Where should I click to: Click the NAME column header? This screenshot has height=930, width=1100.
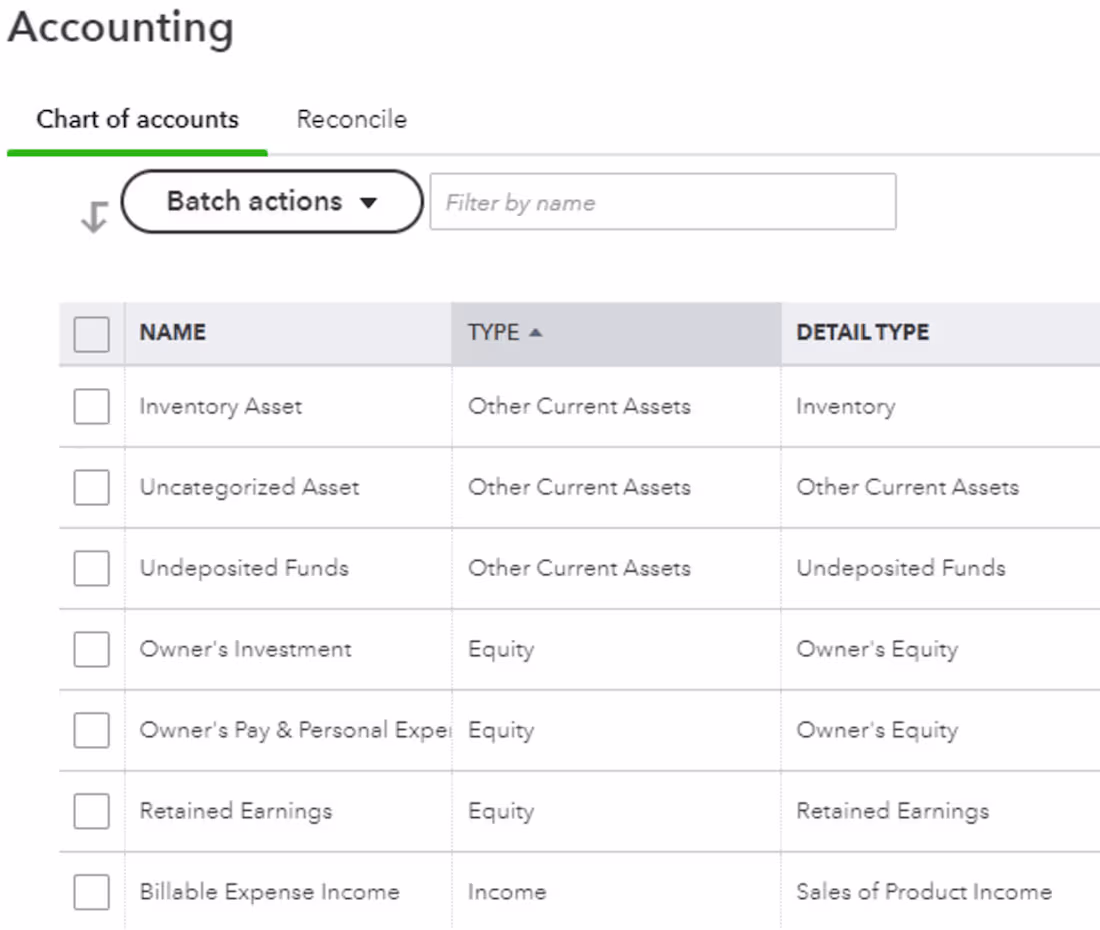click(x=172, y=333)
